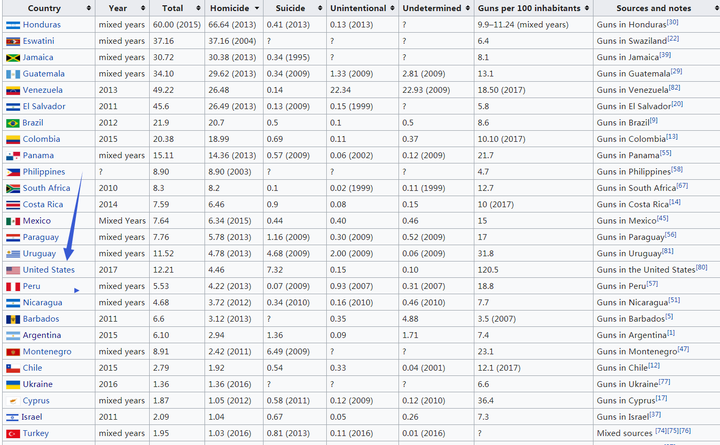
Task: Click the Panama flag icon
Action: (x=13, y=156)
